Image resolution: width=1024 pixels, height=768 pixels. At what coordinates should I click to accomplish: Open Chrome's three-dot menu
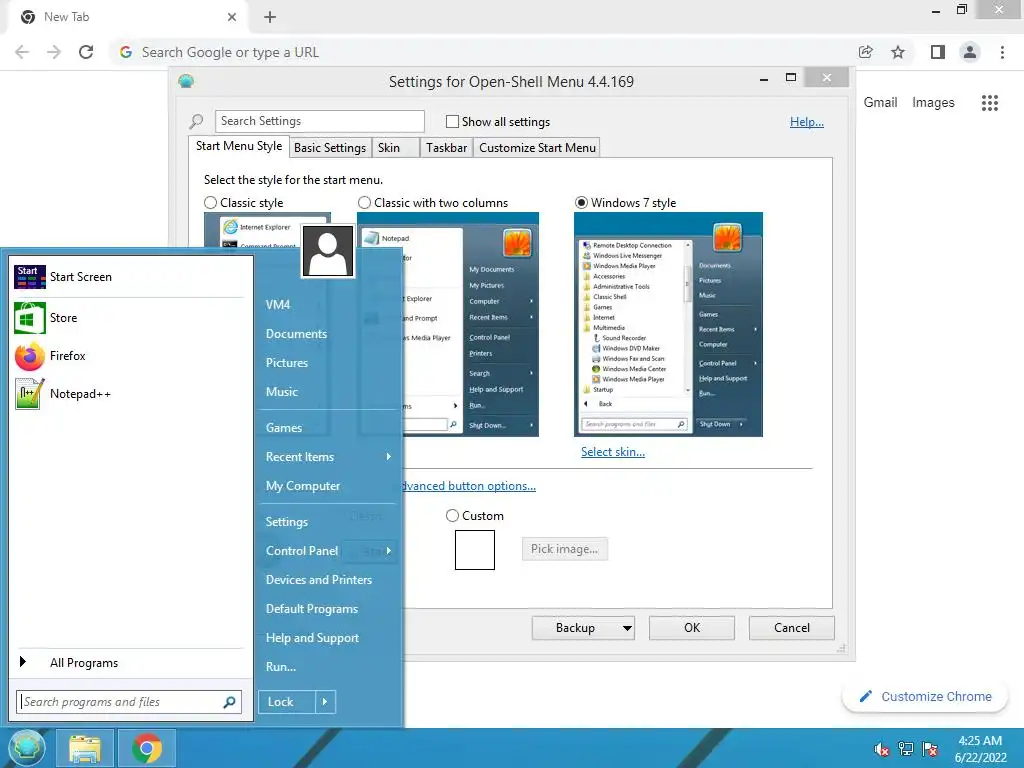[x=1002, y=52]
